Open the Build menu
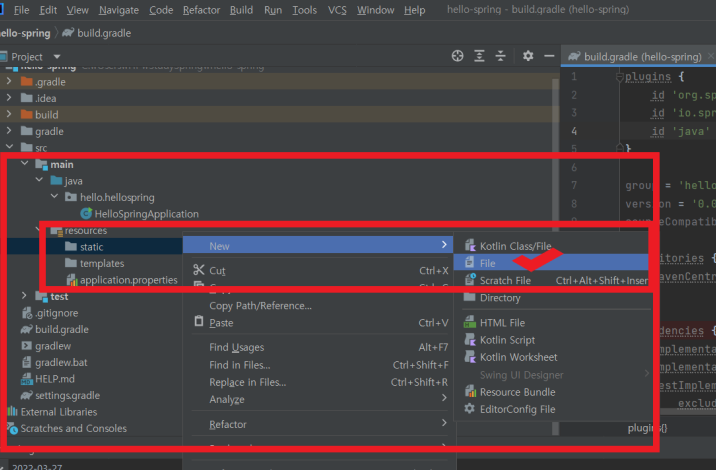The width and height of the screenshot is (716, 470). [241, 10]
